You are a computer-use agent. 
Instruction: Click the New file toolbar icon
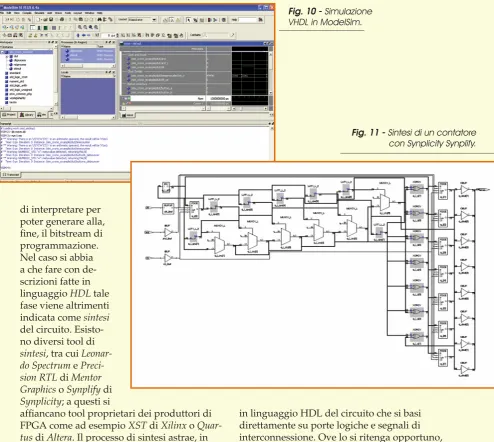[x=38, y=20]
